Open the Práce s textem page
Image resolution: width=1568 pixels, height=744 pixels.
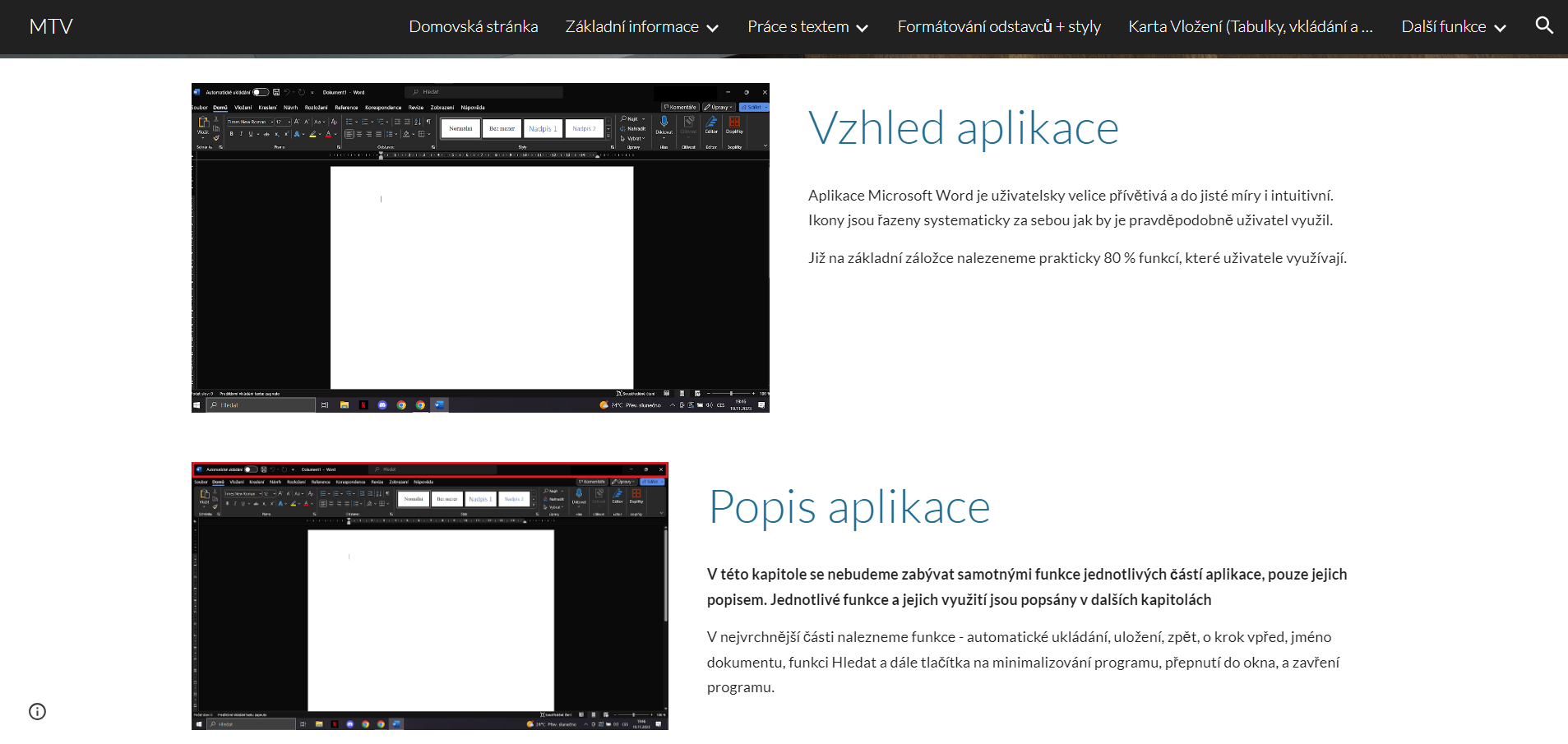798,26
